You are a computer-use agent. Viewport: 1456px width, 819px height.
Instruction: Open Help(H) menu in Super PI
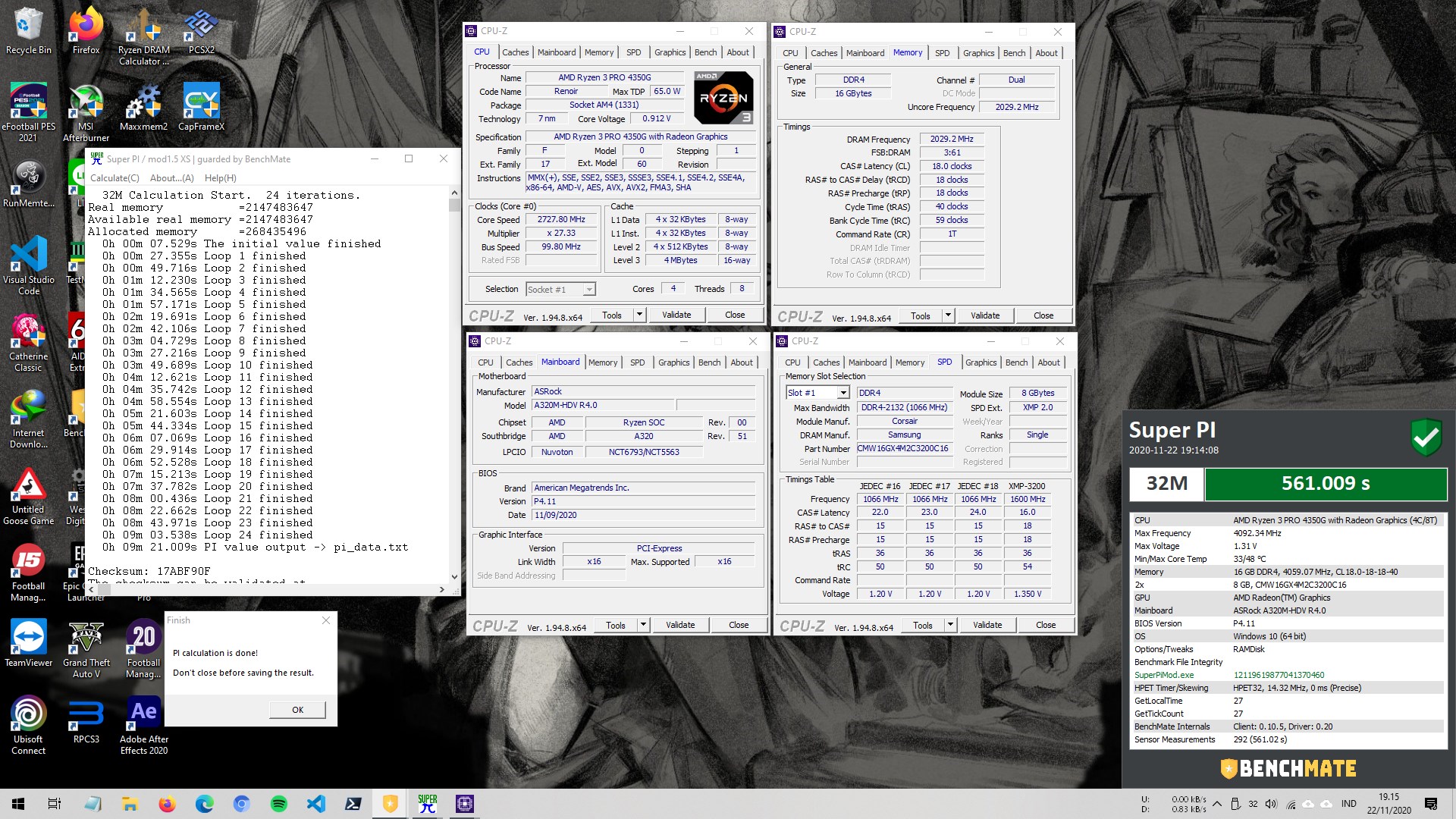point(221,177)
